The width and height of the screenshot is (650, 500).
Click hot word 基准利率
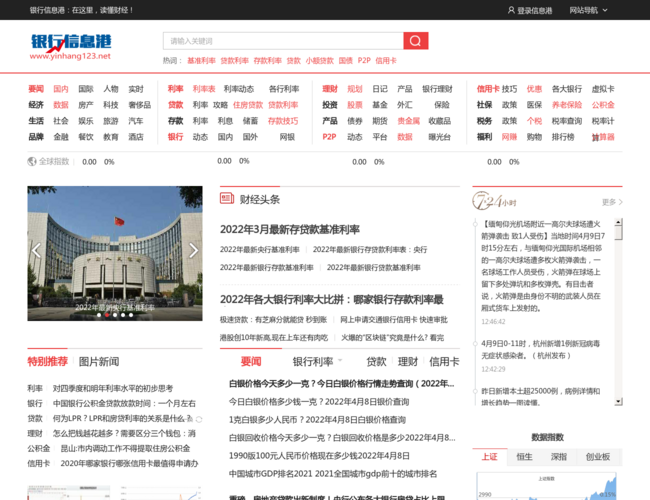201,61
